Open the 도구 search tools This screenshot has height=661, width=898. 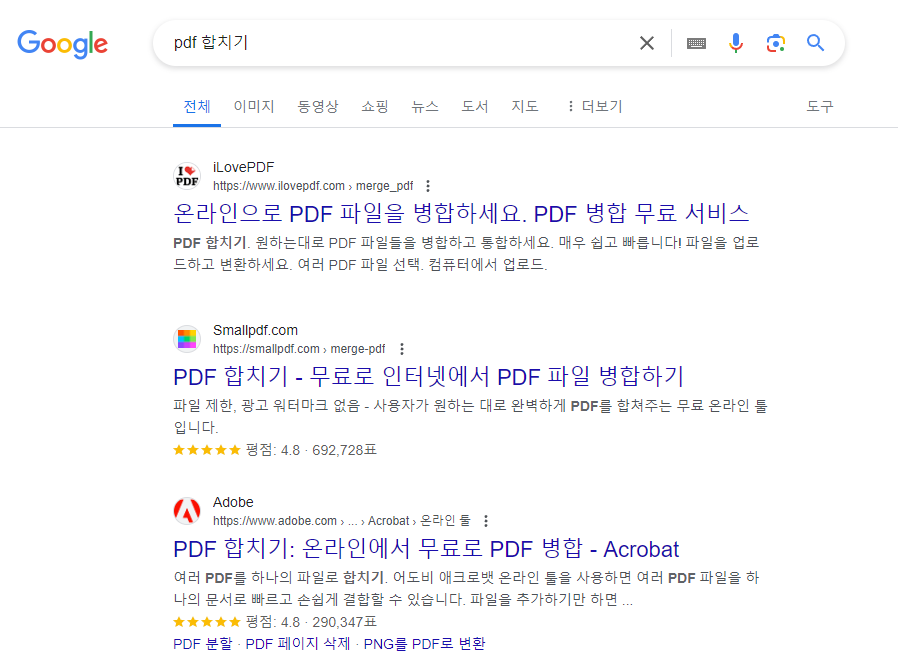(x=820, y=107)
